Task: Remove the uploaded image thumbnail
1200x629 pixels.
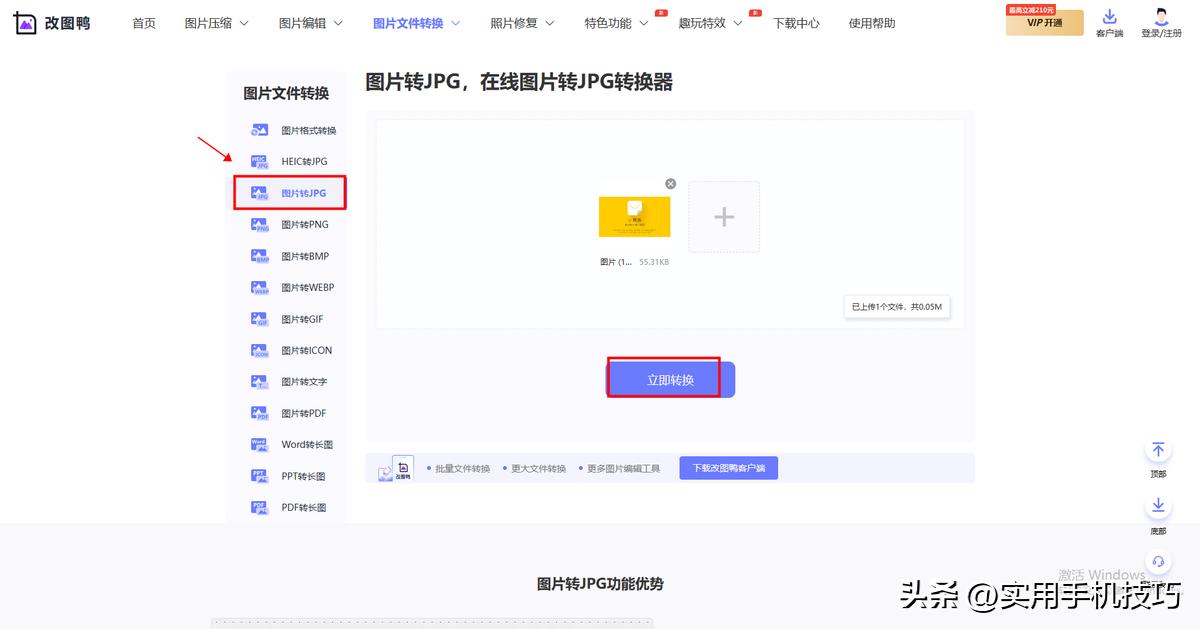Action: (670, 183)
